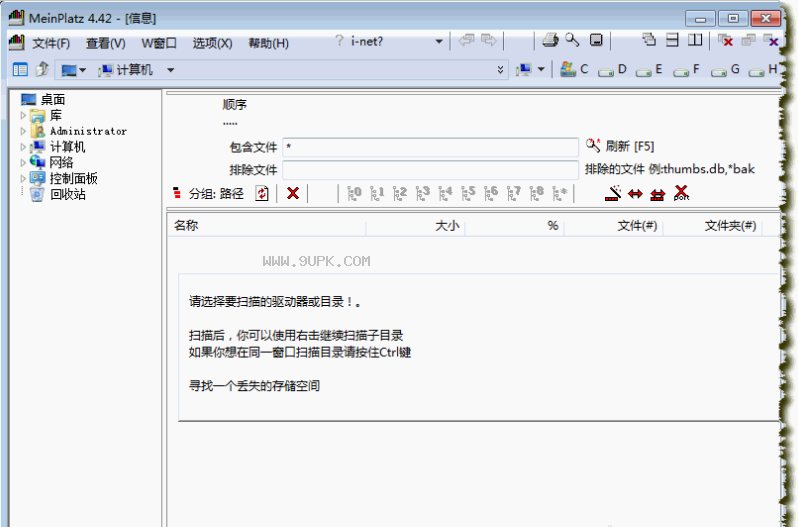
Task: Click the 排除文件 input field
Action: coord(430,169)
